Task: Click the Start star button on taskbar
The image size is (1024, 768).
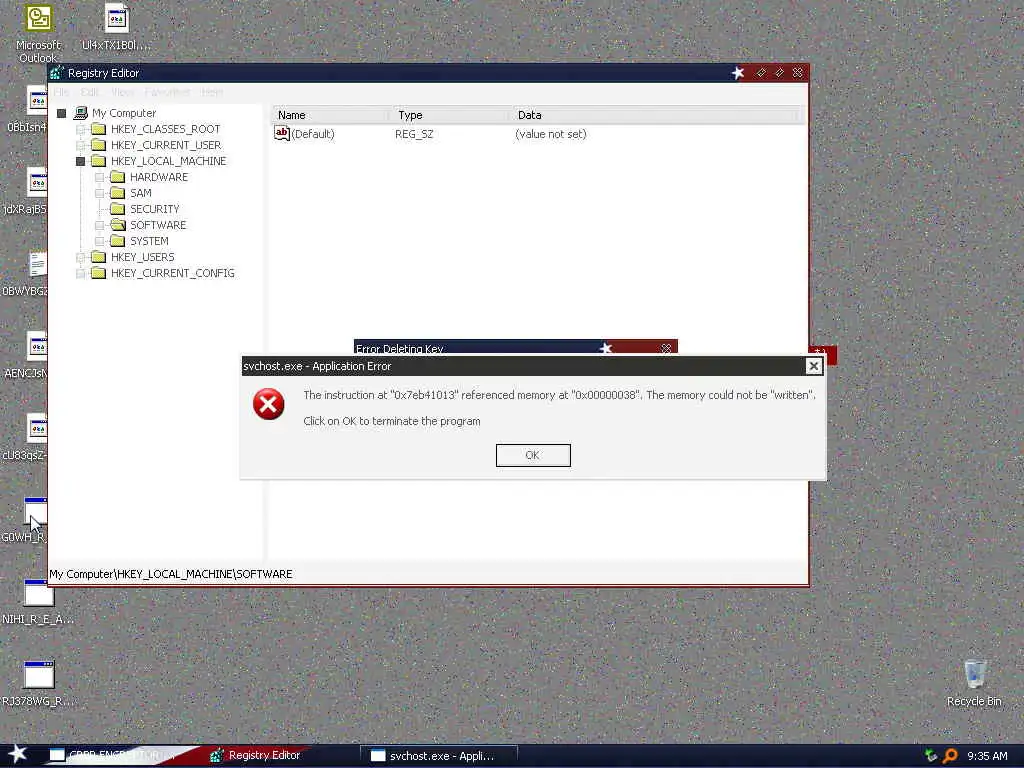Action: pyautogui.click(x=18, y=754)
